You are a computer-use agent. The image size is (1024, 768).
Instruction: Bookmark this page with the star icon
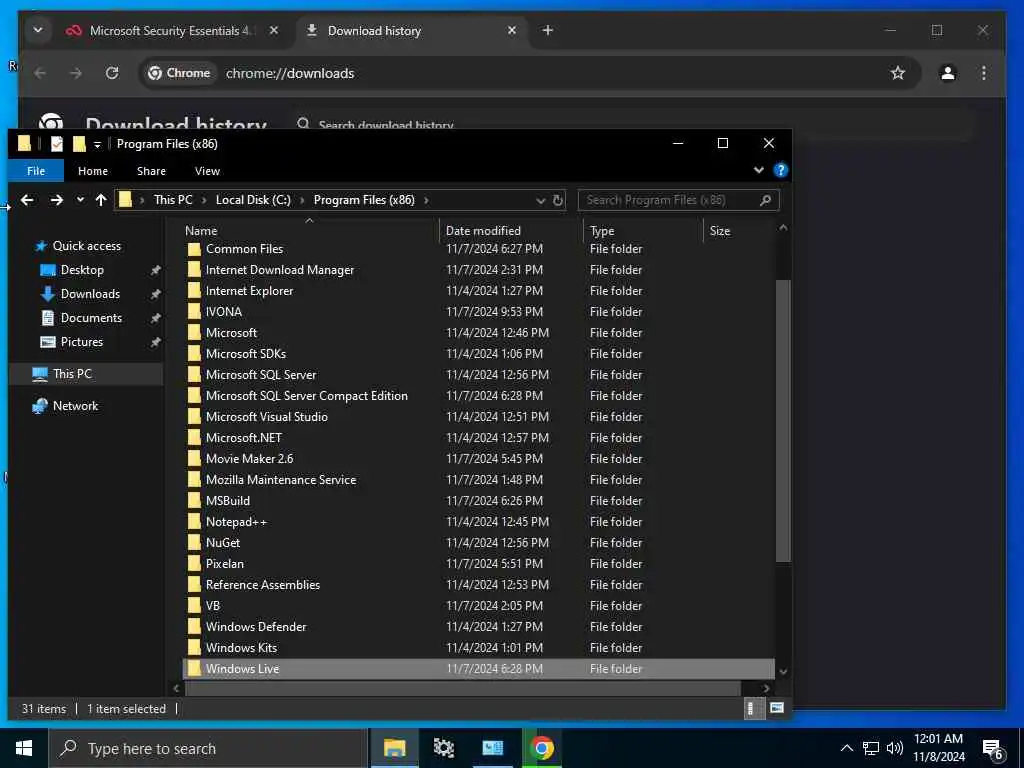point(898,73)
